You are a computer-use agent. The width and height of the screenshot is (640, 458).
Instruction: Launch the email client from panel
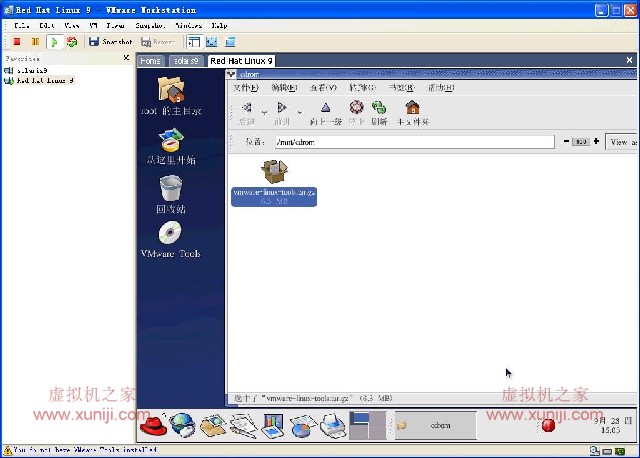pos(213,425)
